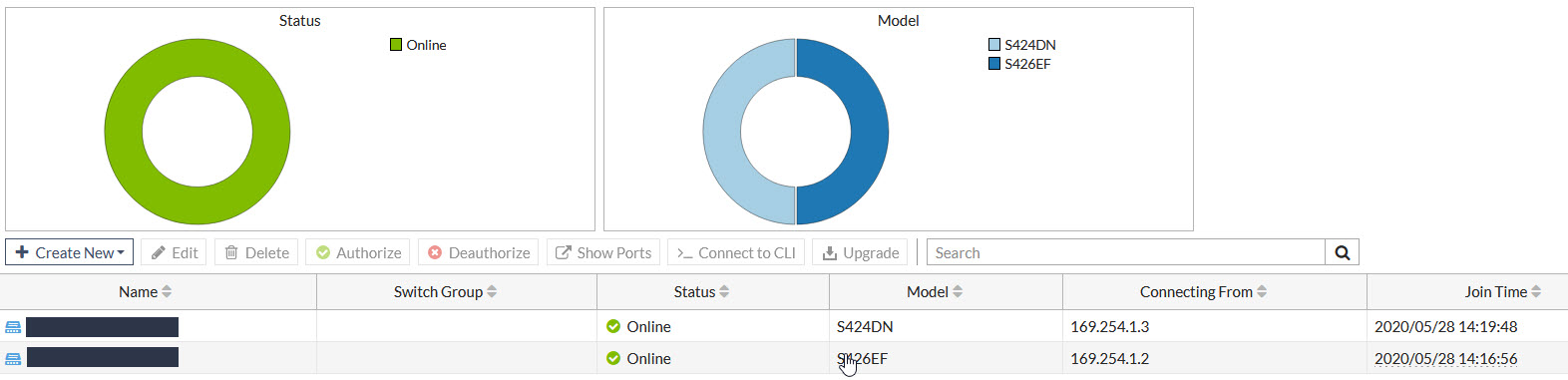Screen dimensions: 1568x380
Task: Click green check icon in S424DN row
Action: click(613, 326)
